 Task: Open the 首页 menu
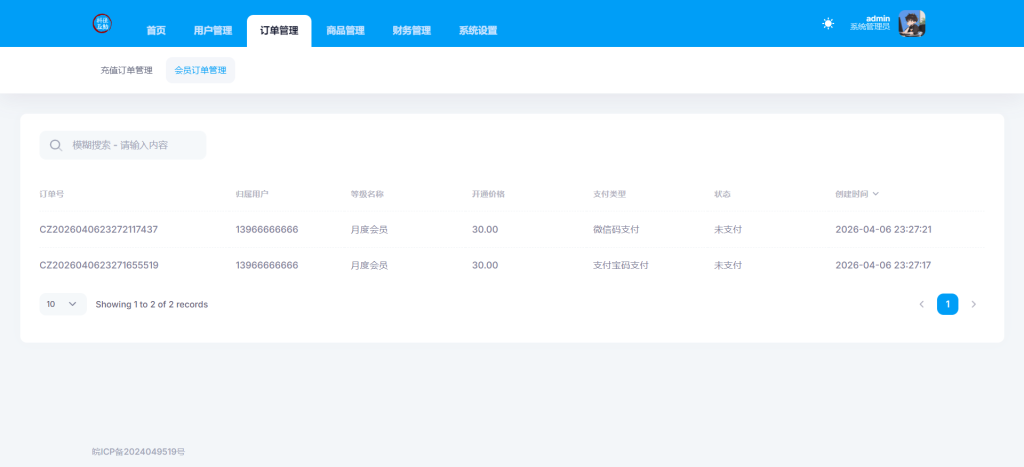(x=156, y=31)
